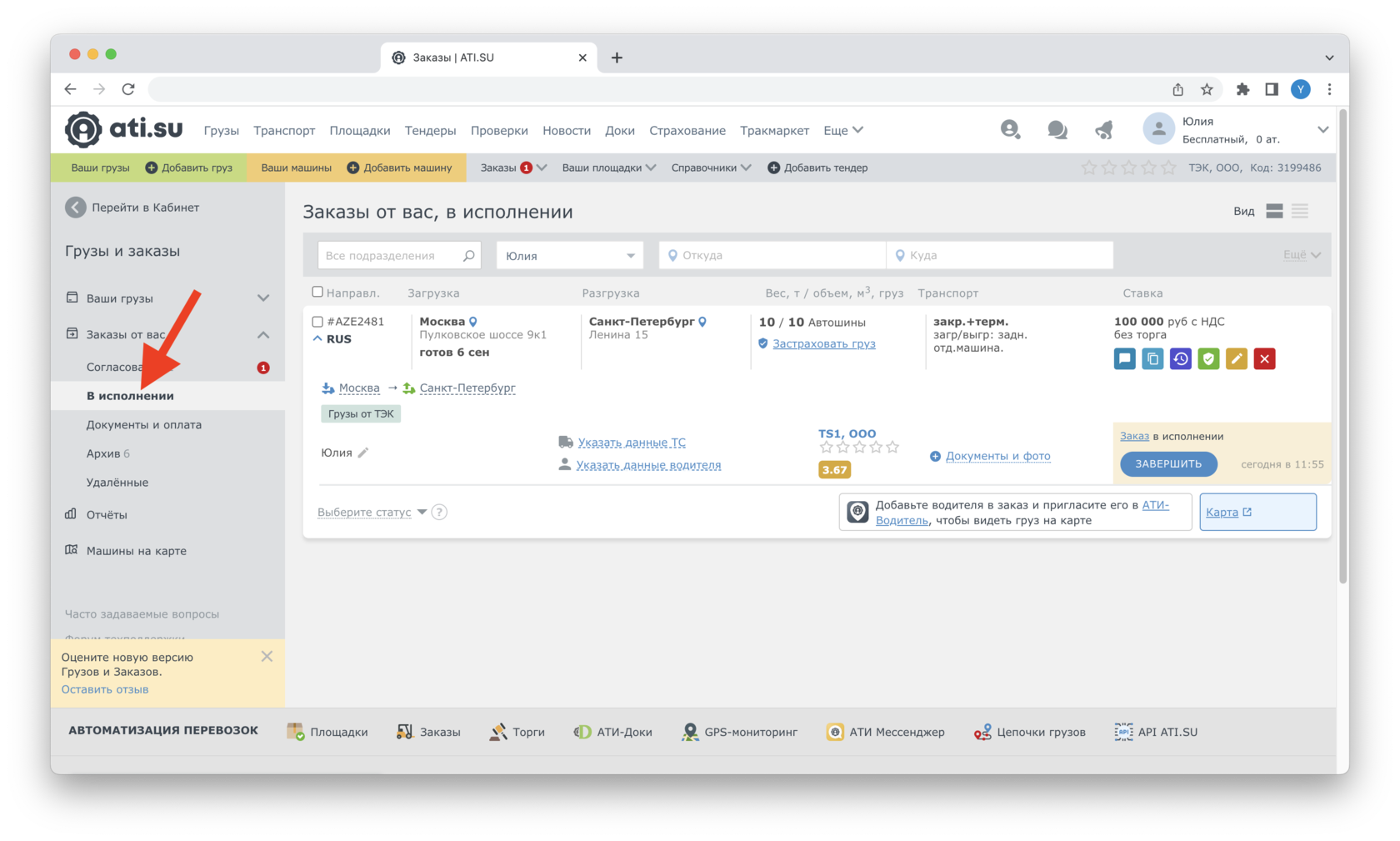Open Заказы dropdown in subnav
This screenshot has width=1400, height=841.
pos(513,168)
